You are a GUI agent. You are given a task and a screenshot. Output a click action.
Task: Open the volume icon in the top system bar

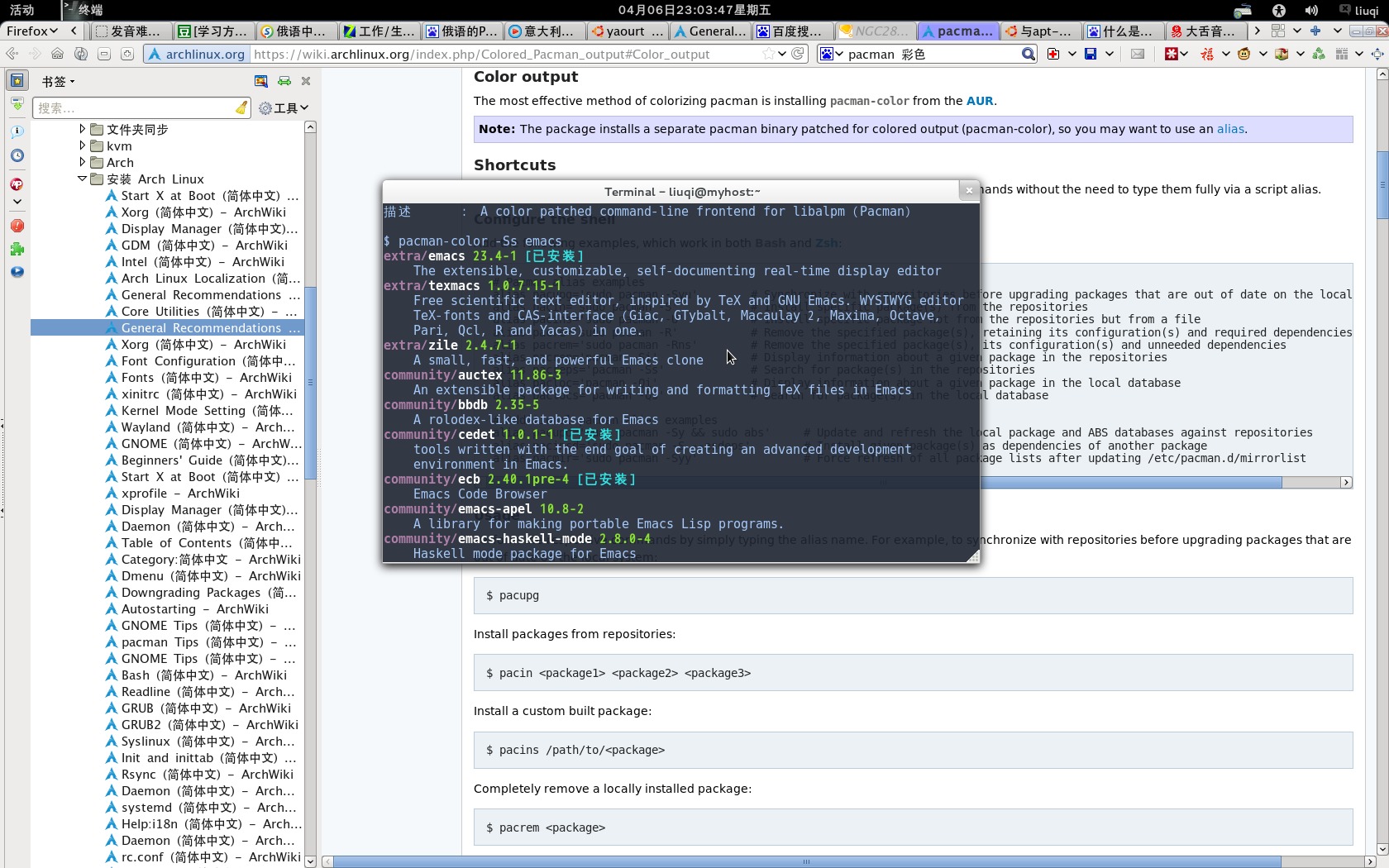(x=1311, y=10)
